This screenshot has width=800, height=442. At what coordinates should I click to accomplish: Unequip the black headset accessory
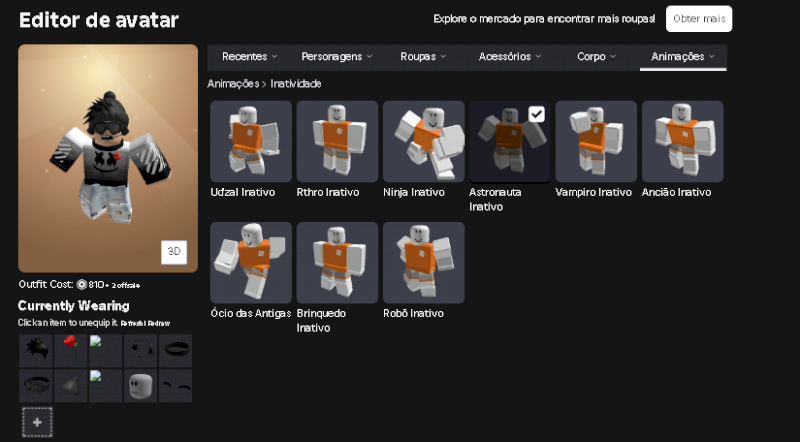click(x=141, y=350)
